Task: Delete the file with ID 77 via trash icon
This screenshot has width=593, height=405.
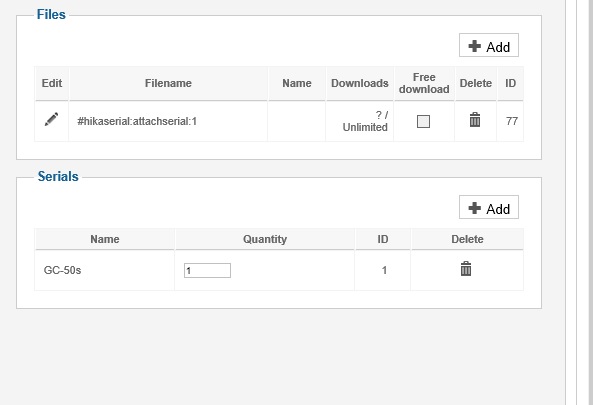Action: click(475, 119)
